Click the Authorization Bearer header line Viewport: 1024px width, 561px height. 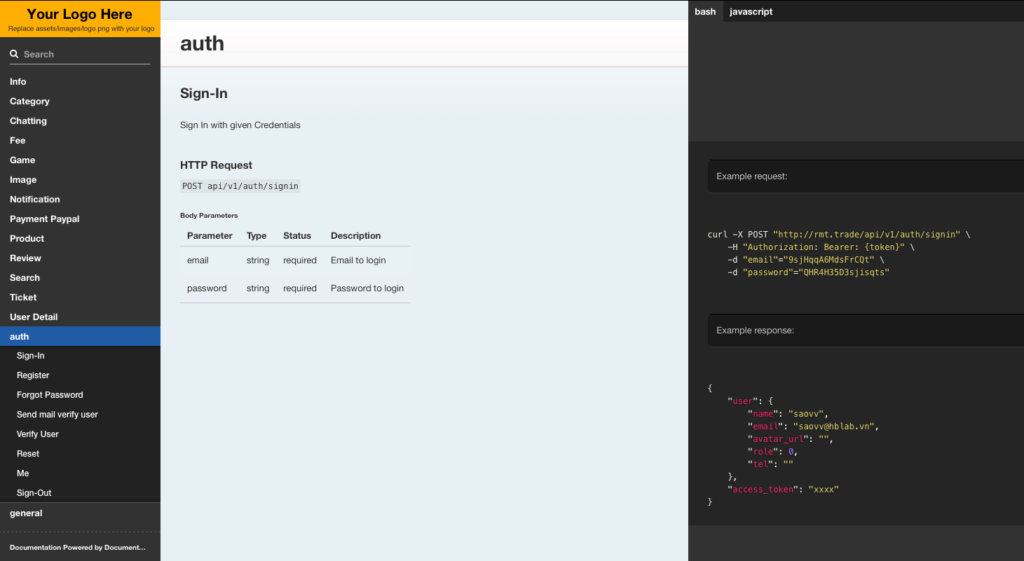821,247
